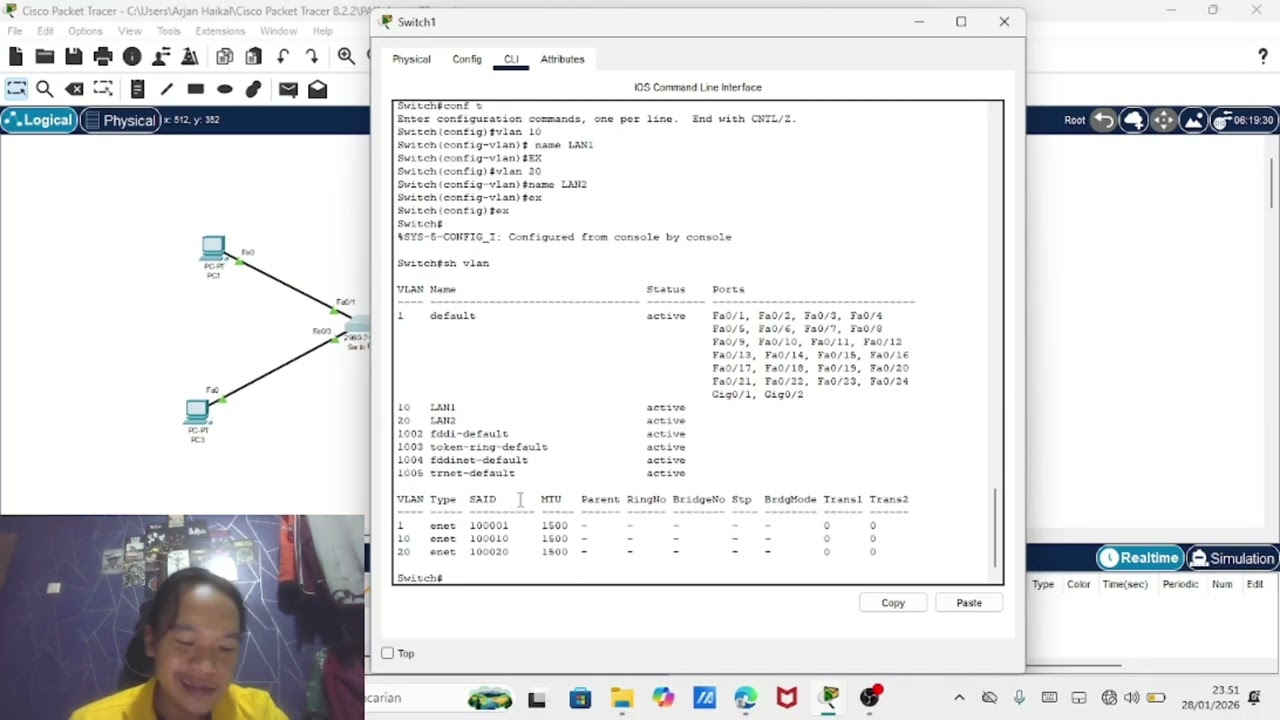Open the View menu
This screenshot has width=1280, height=720.
130,31
